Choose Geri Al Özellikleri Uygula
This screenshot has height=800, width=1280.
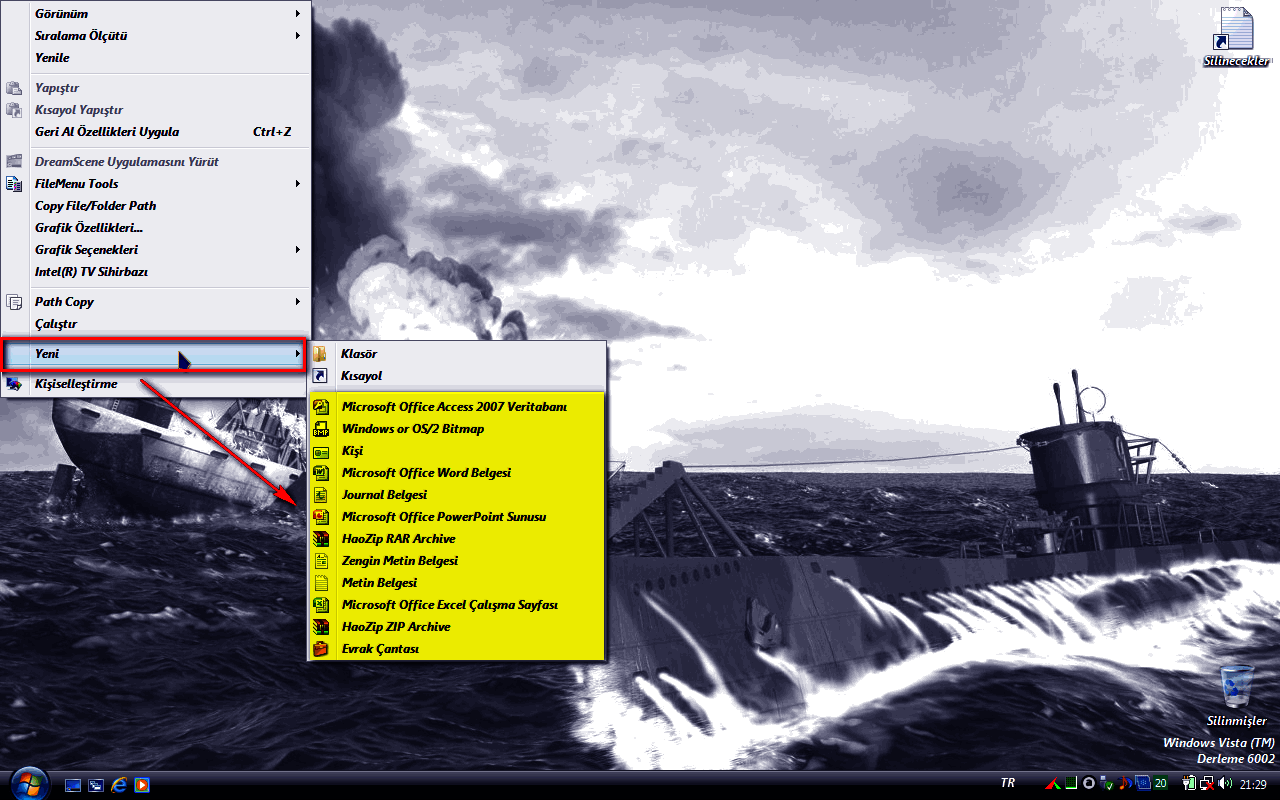(x=156, y=132)
